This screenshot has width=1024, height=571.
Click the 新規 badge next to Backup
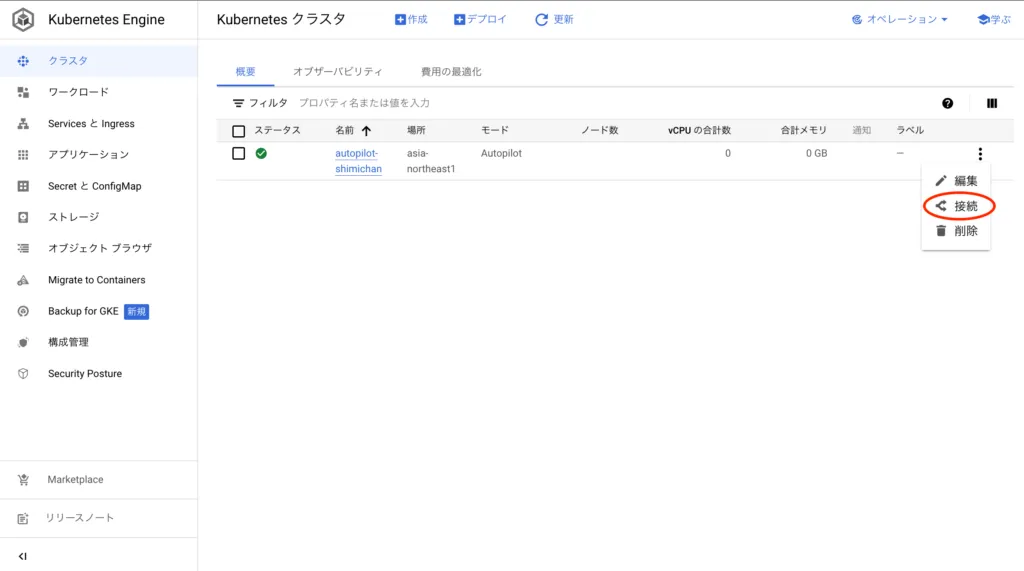tap(136, 312)
